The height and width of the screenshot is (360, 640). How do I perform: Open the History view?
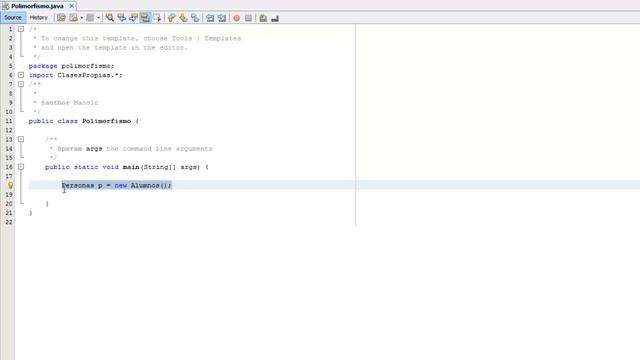pos(39,18)
